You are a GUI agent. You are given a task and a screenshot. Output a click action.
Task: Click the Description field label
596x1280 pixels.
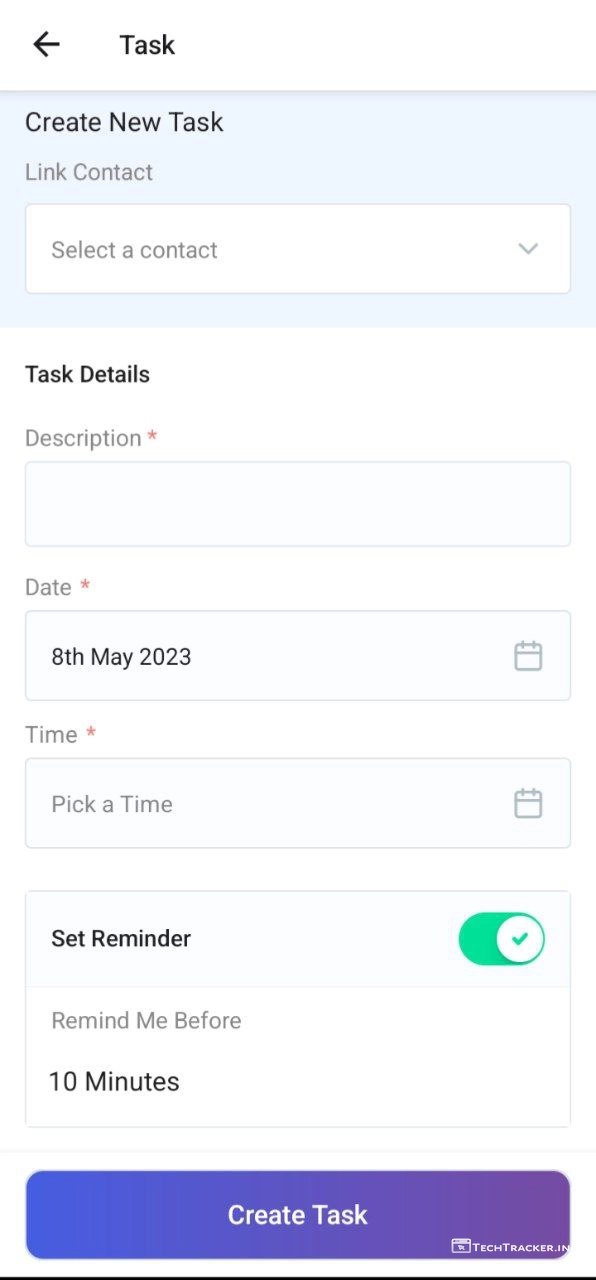[x=83, y=439]
